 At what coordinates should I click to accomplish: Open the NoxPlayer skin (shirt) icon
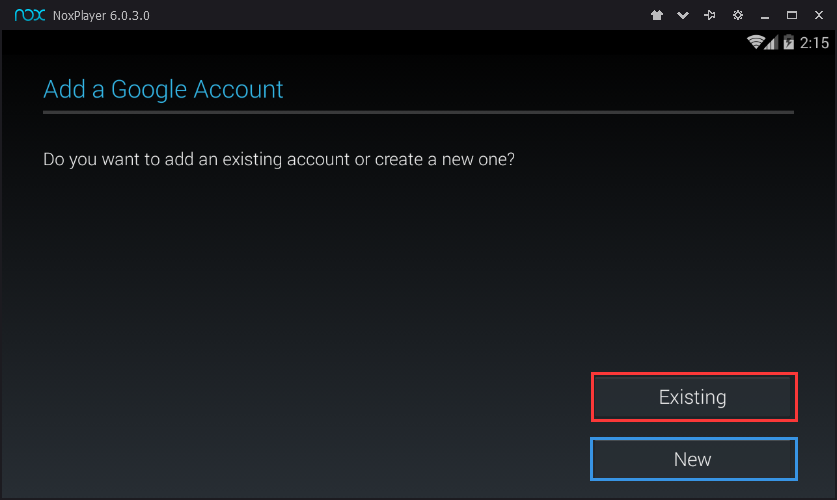[x=657, y=15]
